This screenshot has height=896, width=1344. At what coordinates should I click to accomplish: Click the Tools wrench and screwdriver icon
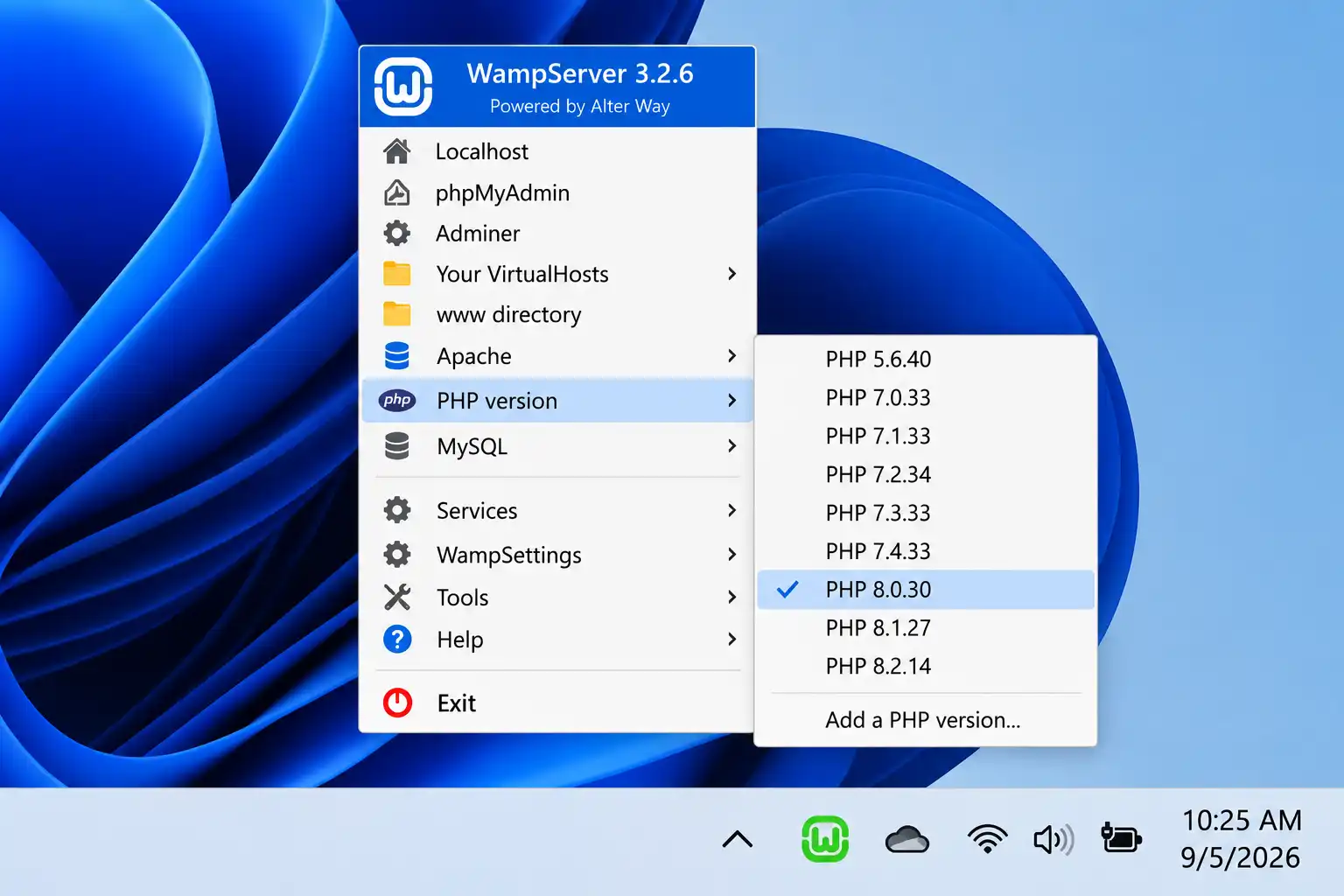[x=397, y=597]
